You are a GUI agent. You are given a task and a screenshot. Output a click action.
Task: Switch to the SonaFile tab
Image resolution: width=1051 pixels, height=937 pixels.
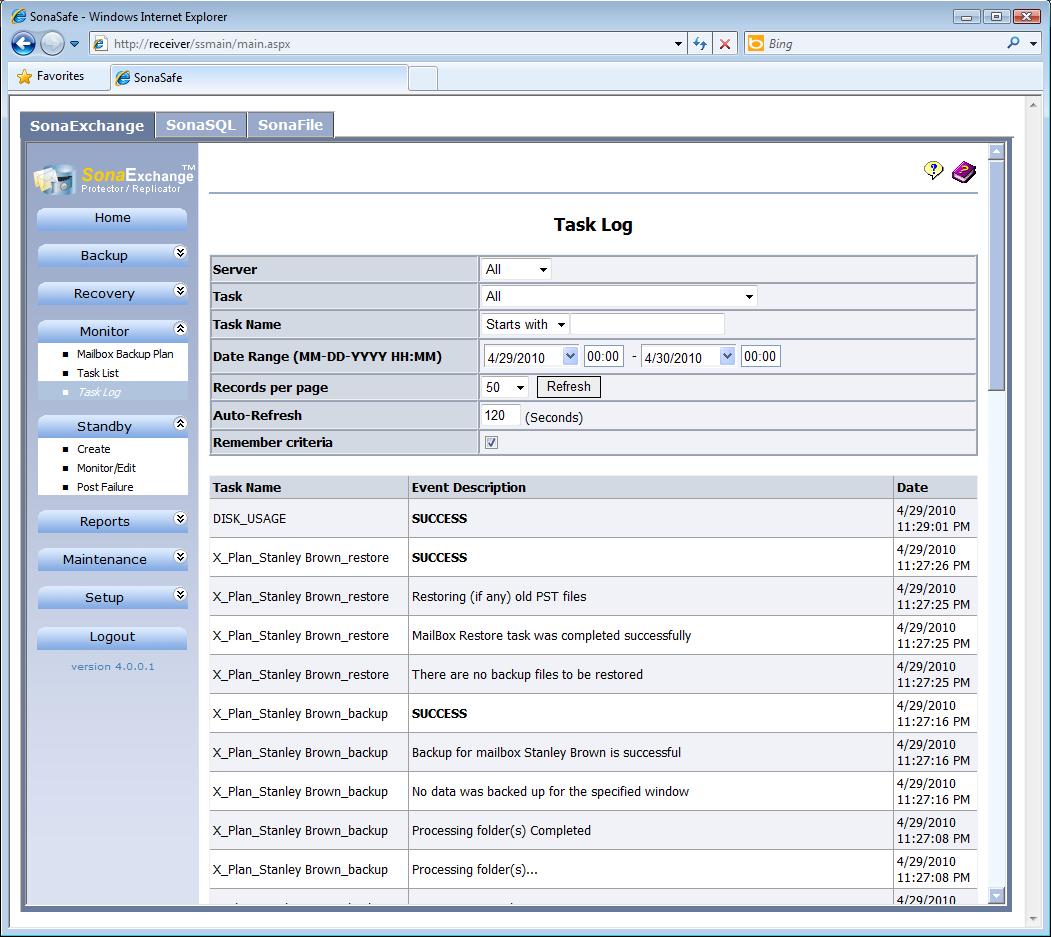pos(290,125)
